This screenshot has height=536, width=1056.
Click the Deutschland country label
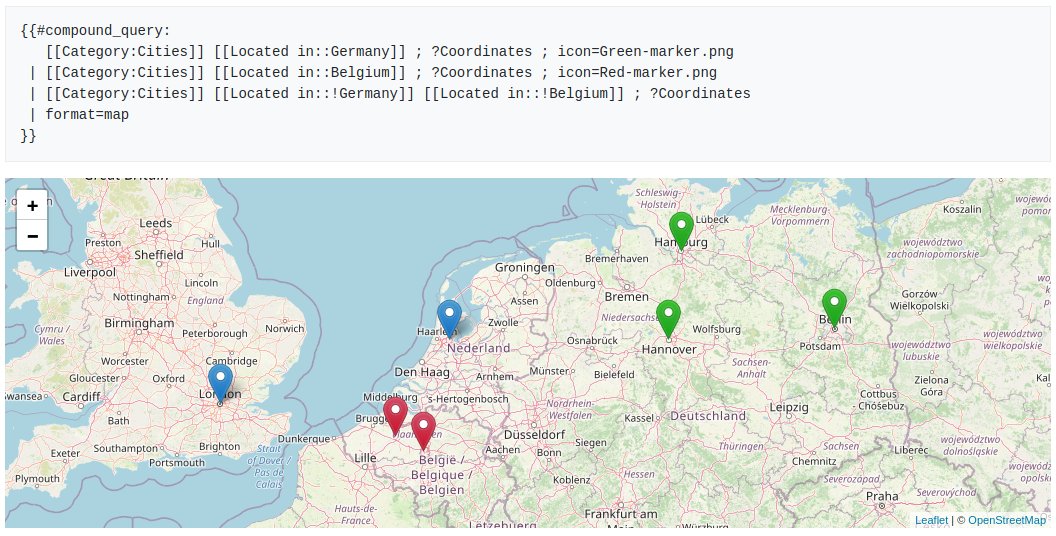coord(708,416)
